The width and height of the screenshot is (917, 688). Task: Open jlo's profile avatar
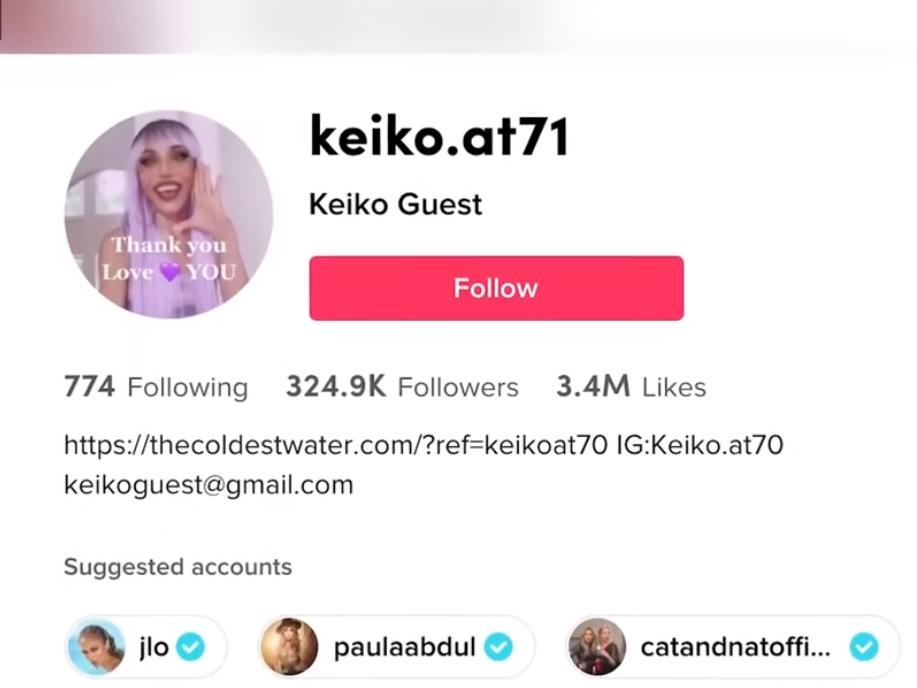(x=96, y=647)
